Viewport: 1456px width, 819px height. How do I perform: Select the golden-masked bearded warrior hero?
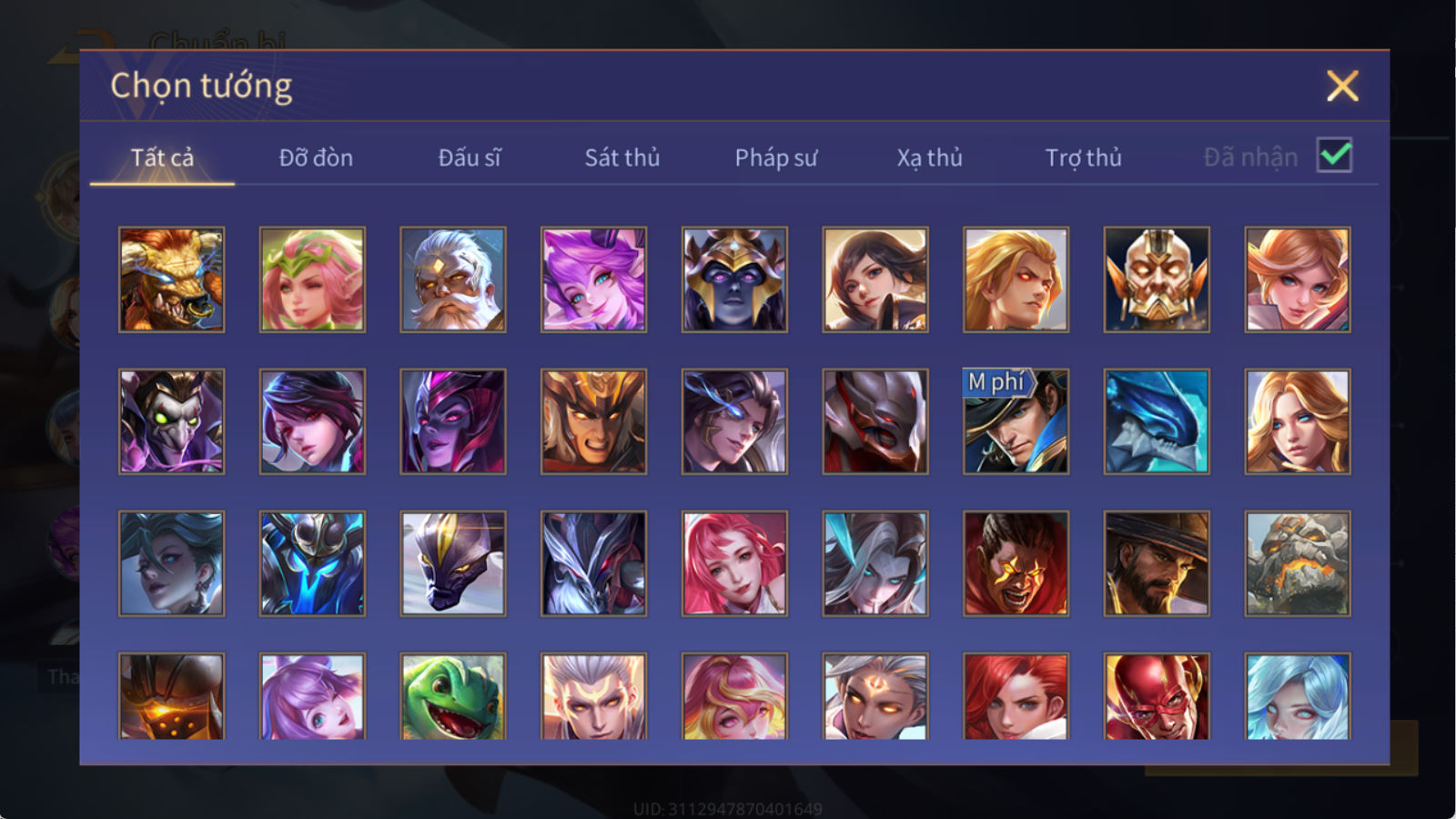point(1157,279)
